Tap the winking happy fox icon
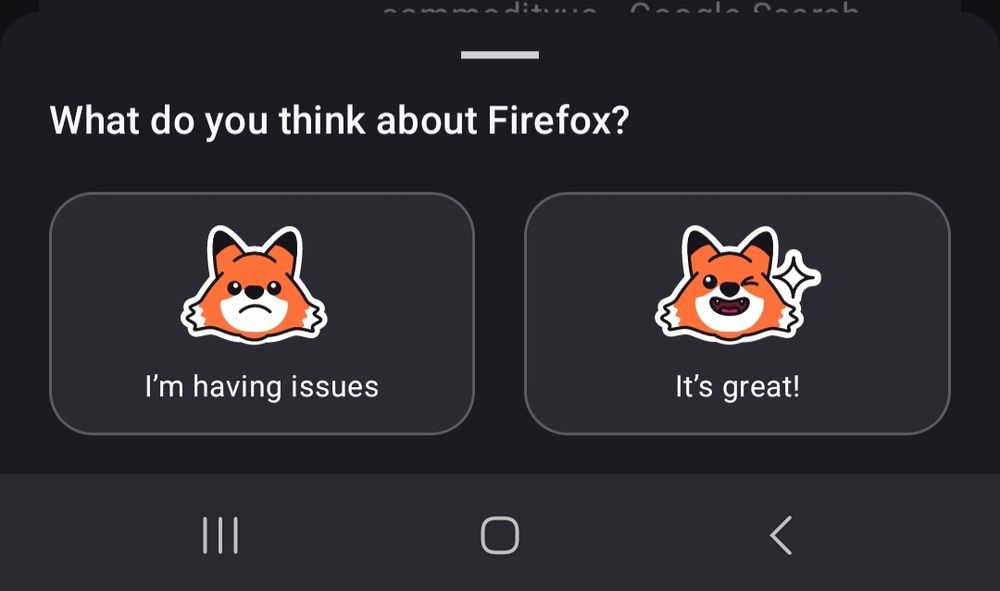The width and height of the screenshot is (1000, 591). (728, 284)
